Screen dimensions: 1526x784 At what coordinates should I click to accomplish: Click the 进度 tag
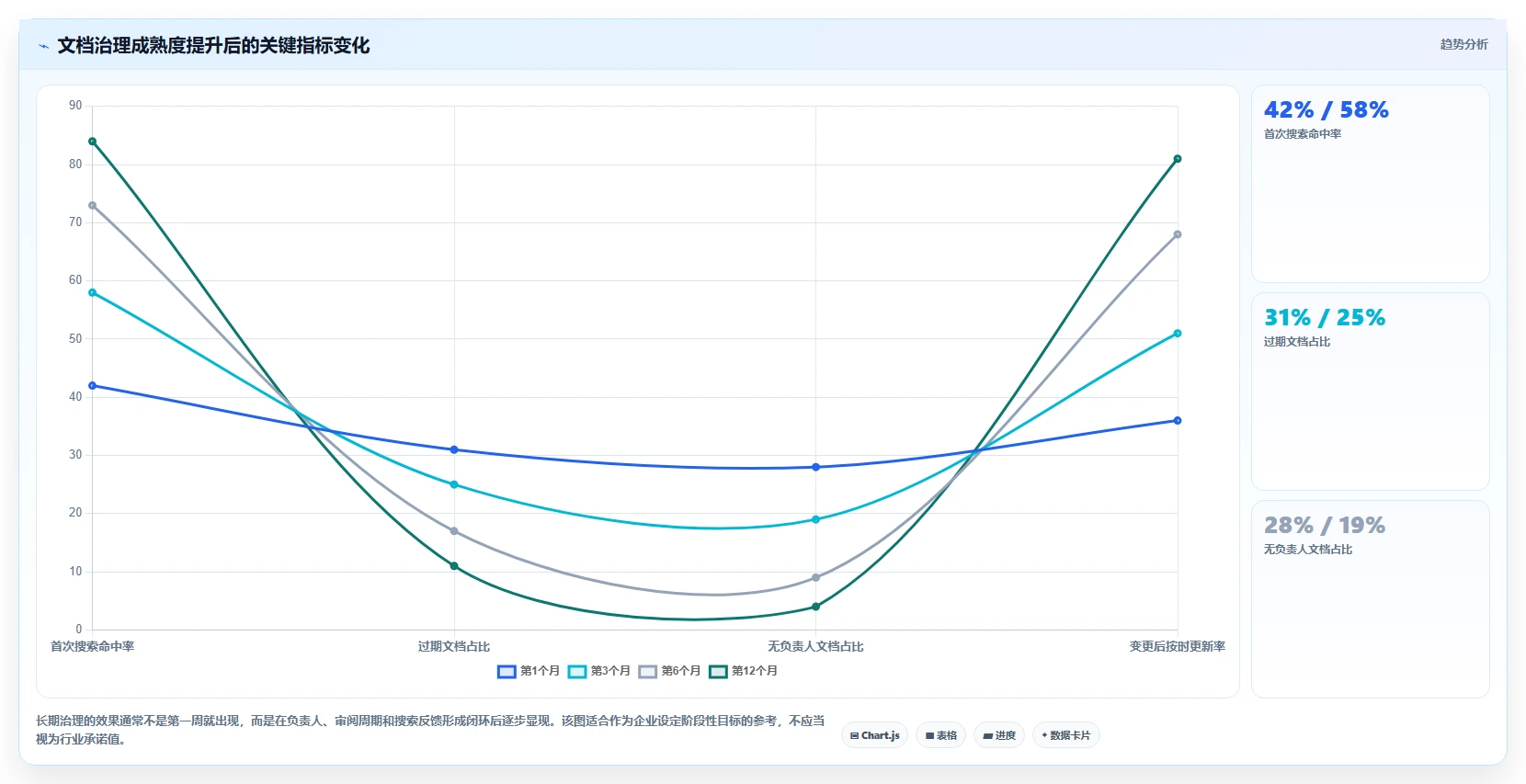click(999, 735)
